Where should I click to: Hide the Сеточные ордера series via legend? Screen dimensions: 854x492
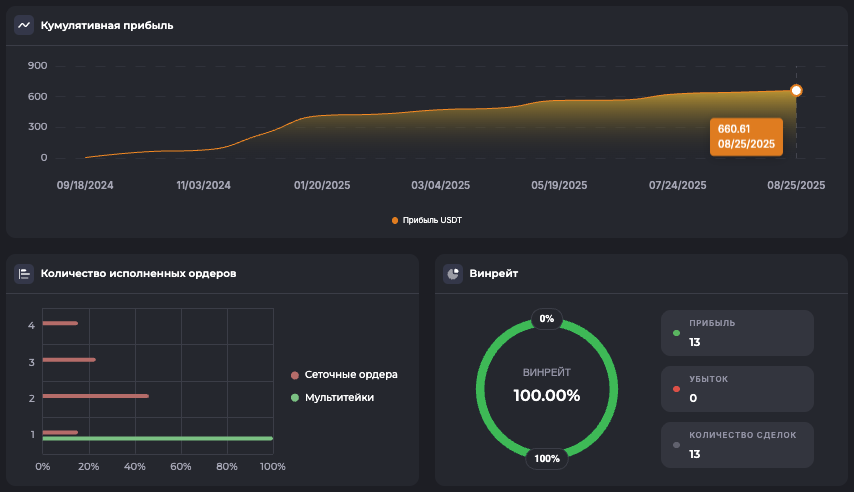point(344,374)
